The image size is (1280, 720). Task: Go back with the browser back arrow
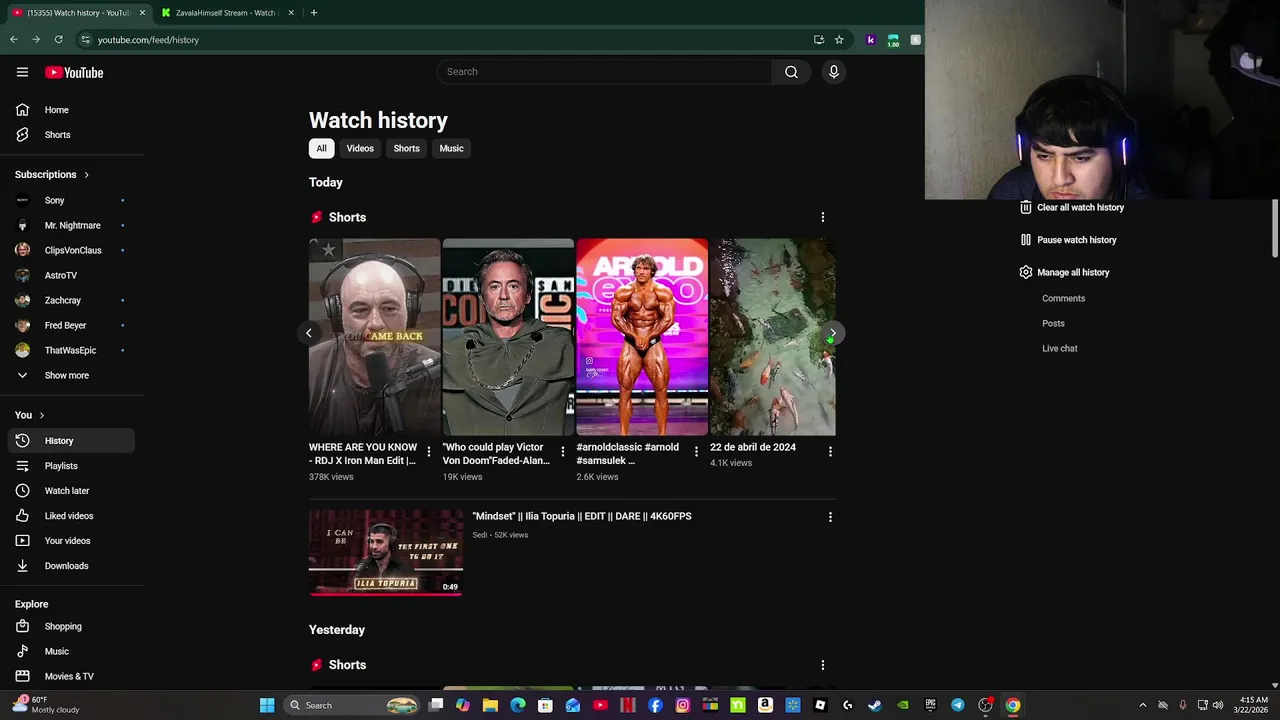(13, 40)
